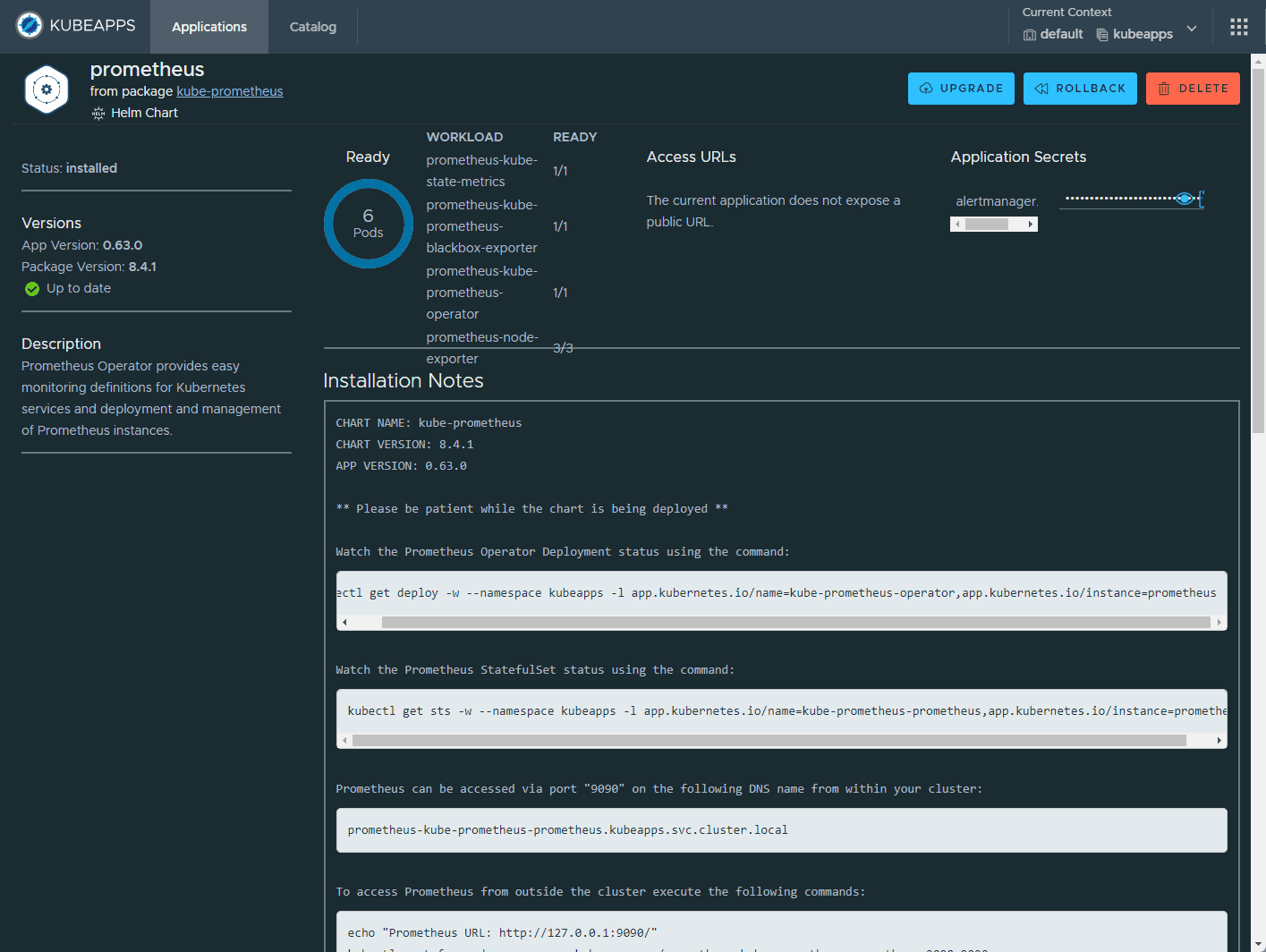Open the apps grid menu icon
This screenshot has width=1266, height=952.
coord(1238,27)
